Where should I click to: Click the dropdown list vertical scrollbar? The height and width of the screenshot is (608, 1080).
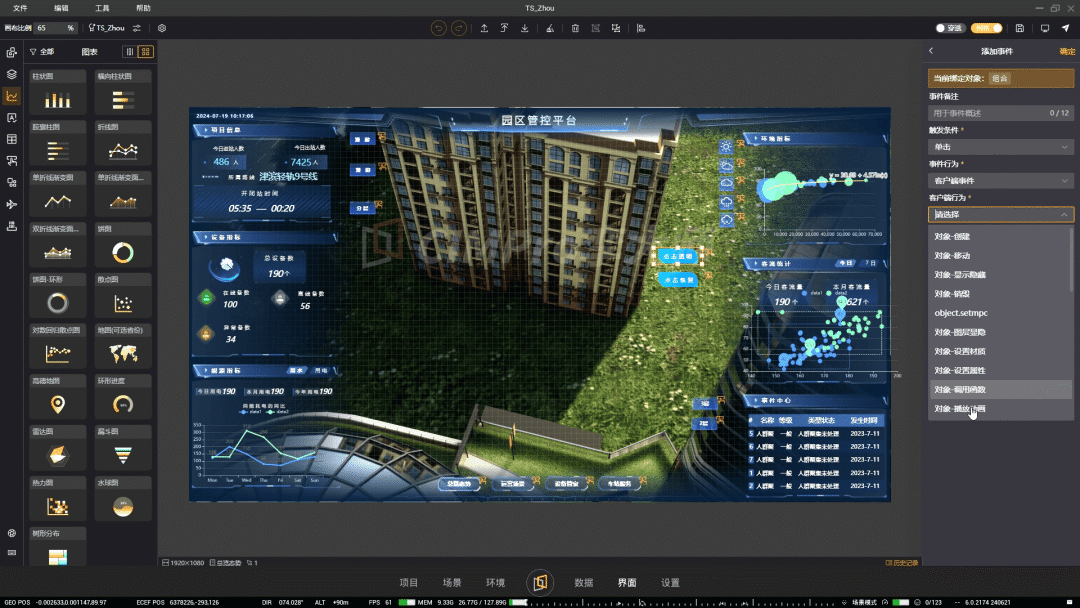pos(1071,258)
